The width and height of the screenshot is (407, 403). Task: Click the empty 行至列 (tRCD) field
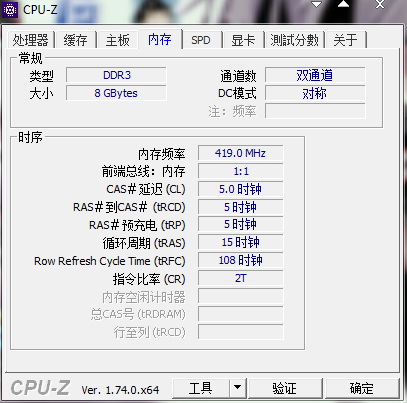coord(240,332)
